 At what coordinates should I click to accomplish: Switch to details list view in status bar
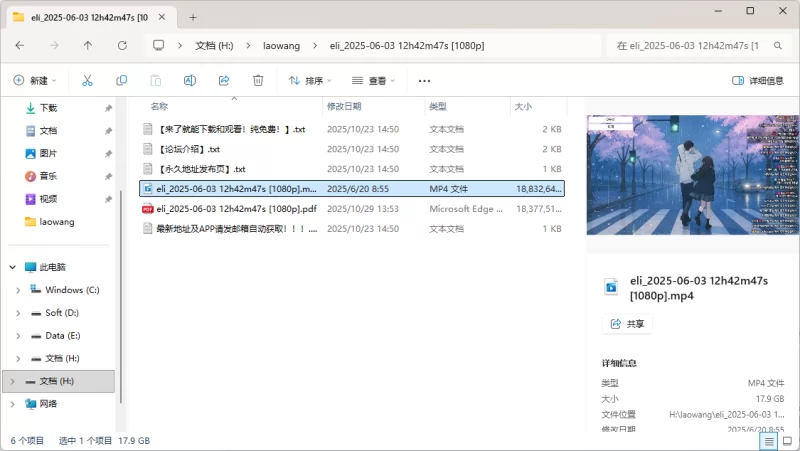(769, 440)
